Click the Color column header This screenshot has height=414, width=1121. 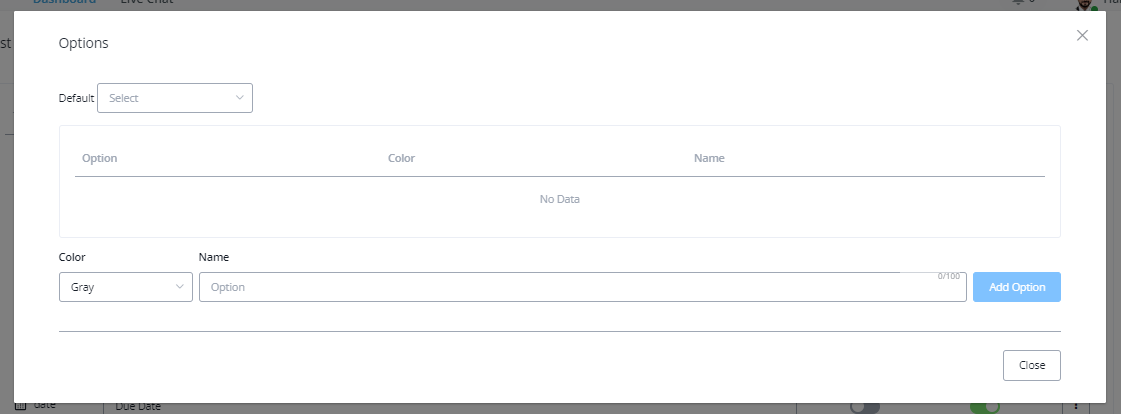pyautogui.click(x=401, y=158)
